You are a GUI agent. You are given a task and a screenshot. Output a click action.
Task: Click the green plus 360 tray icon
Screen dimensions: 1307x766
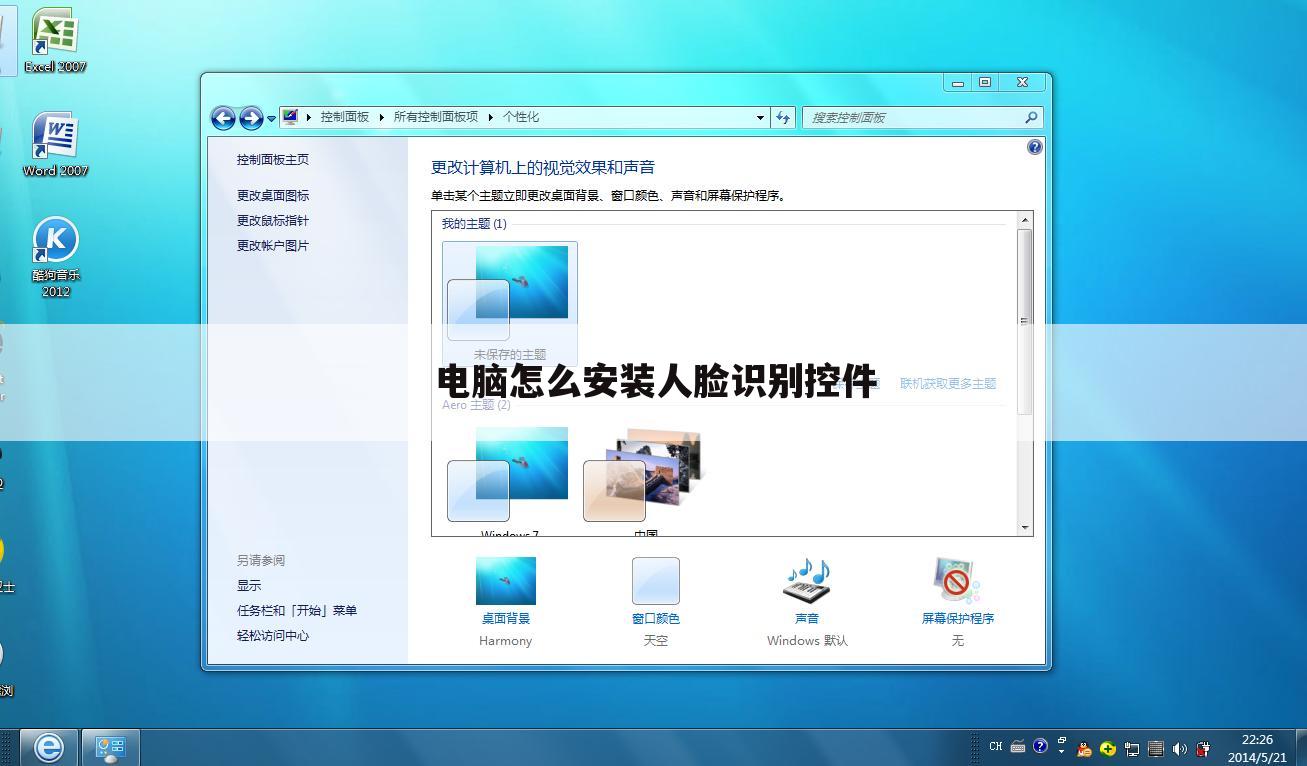tap(1108, 748)
